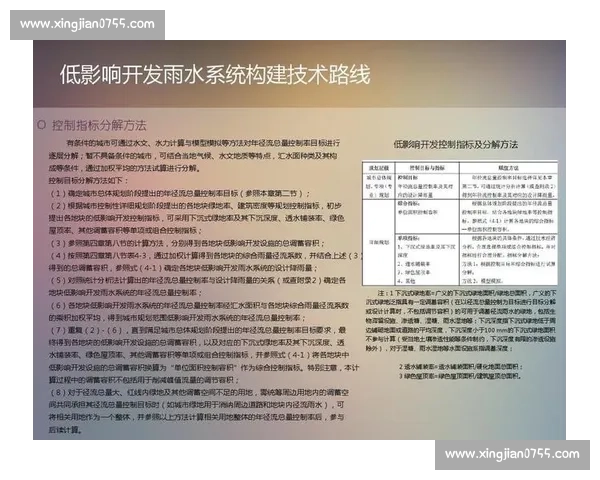Click the "详细规划" row label in the table
The height and width of the screenshot is (480, 600).
(x=379, y=242)
